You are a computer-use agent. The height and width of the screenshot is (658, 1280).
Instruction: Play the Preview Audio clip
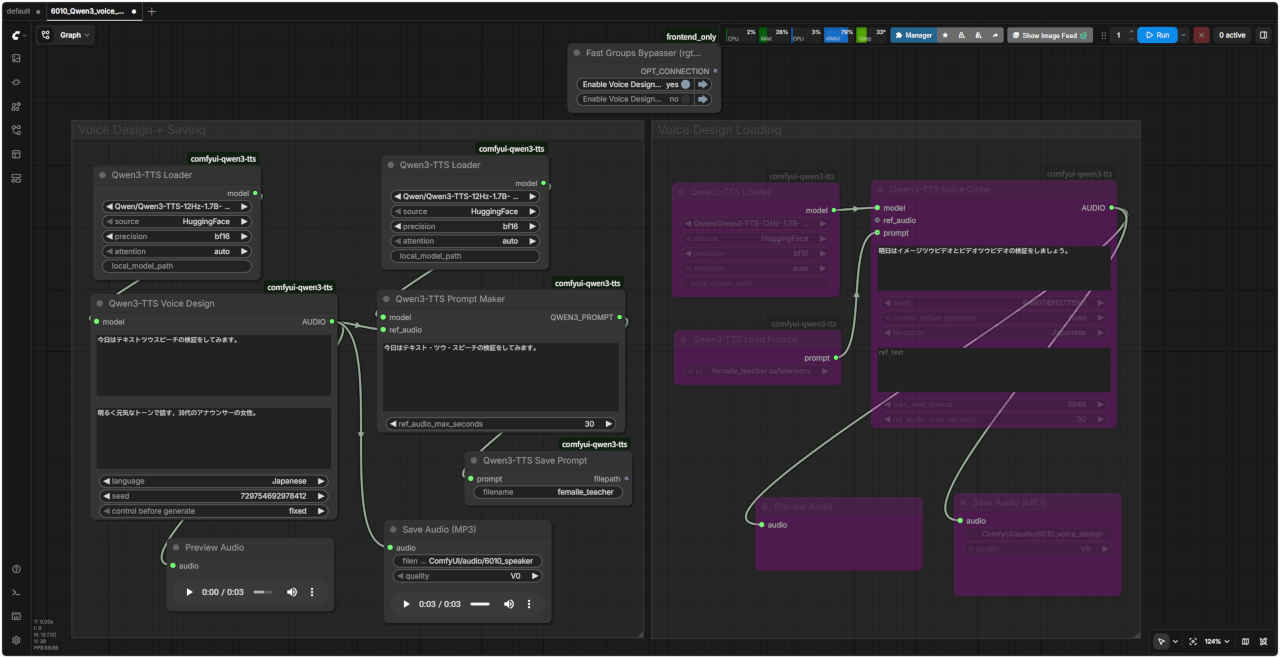tap(190, 592)
